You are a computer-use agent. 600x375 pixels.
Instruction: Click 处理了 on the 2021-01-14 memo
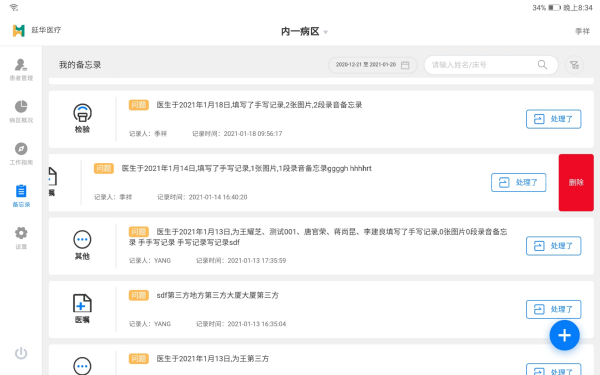point(518,183)
